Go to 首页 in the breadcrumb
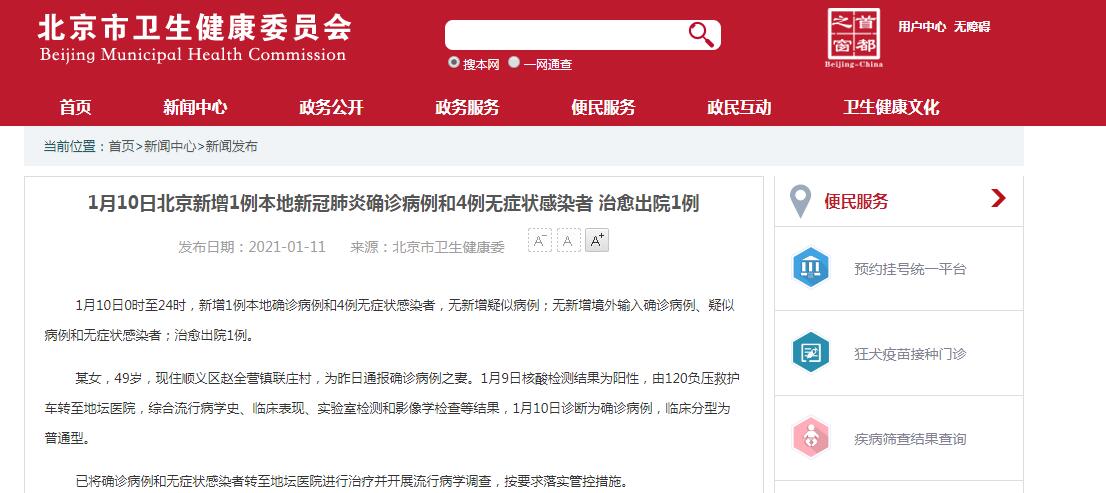 (121, 146)
